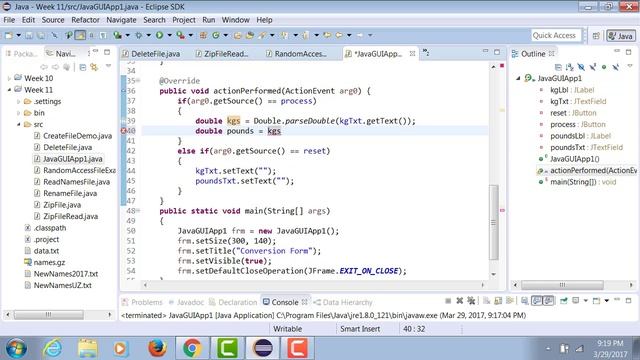The image size is (640, 360).
Task: Open the Debug button dropdown arrow
Action: point(149,36)
